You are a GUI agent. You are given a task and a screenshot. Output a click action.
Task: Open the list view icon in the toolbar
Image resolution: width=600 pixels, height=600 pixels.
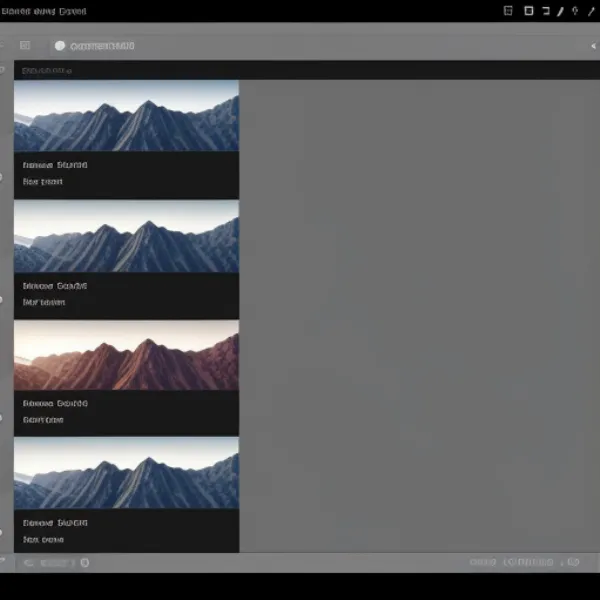tap(25, 45)
